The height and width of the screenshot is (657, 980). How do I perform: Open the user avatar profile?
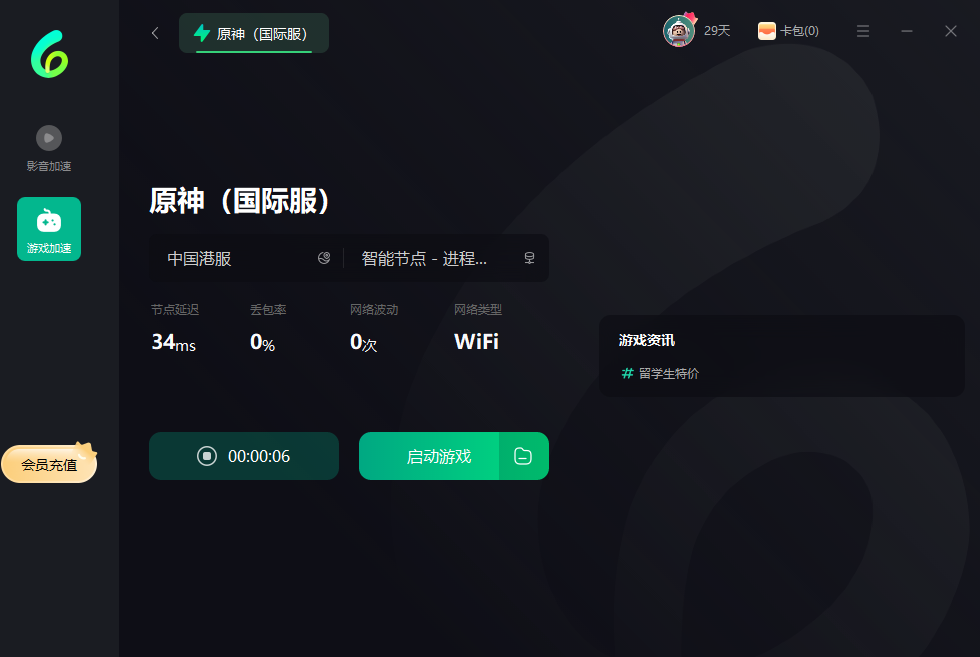(x=679, y=31)
